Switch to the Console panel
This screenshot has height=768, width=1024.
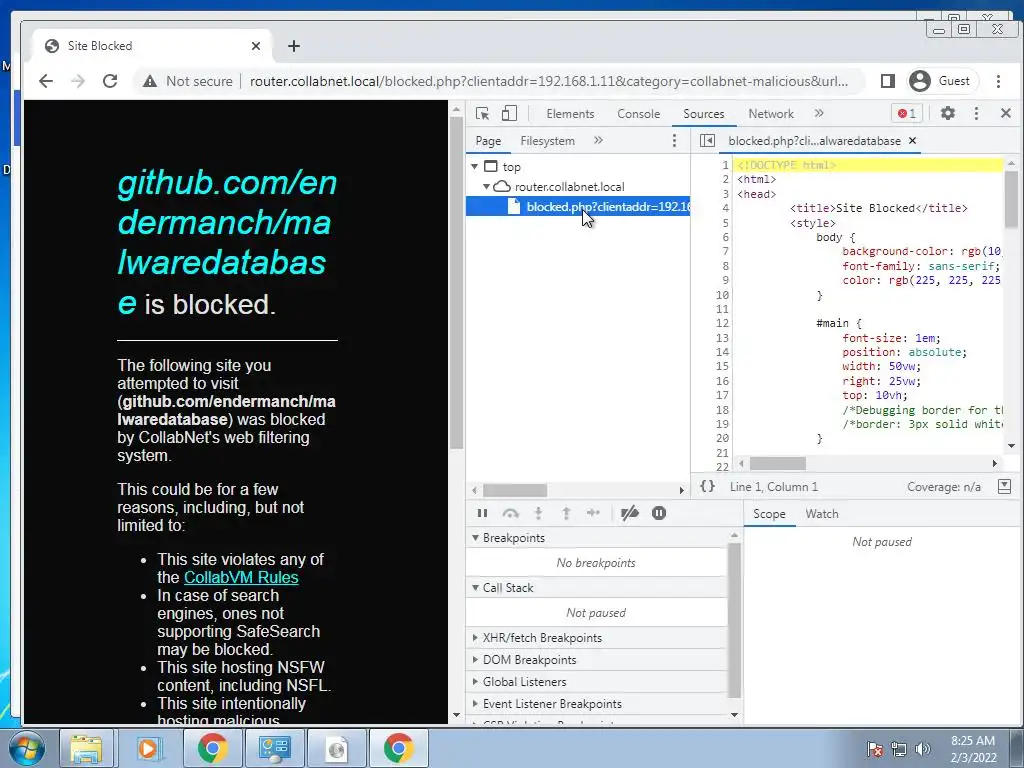pyautogui.click(x=638, y=114)
